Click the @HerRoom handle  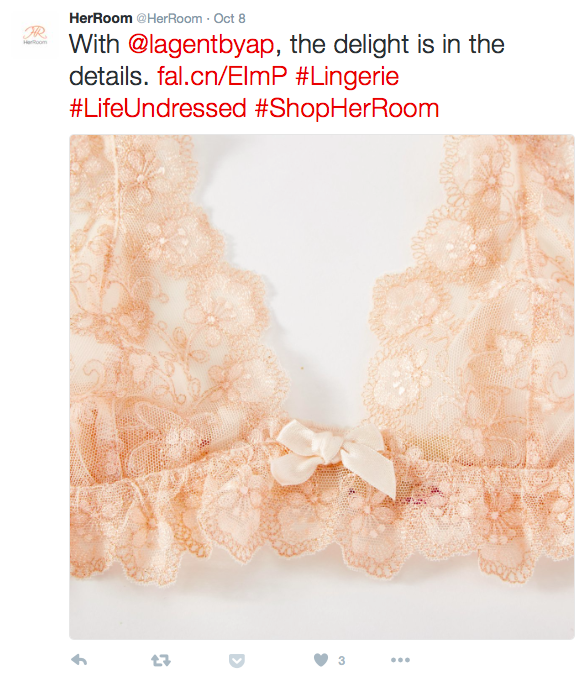169,18
